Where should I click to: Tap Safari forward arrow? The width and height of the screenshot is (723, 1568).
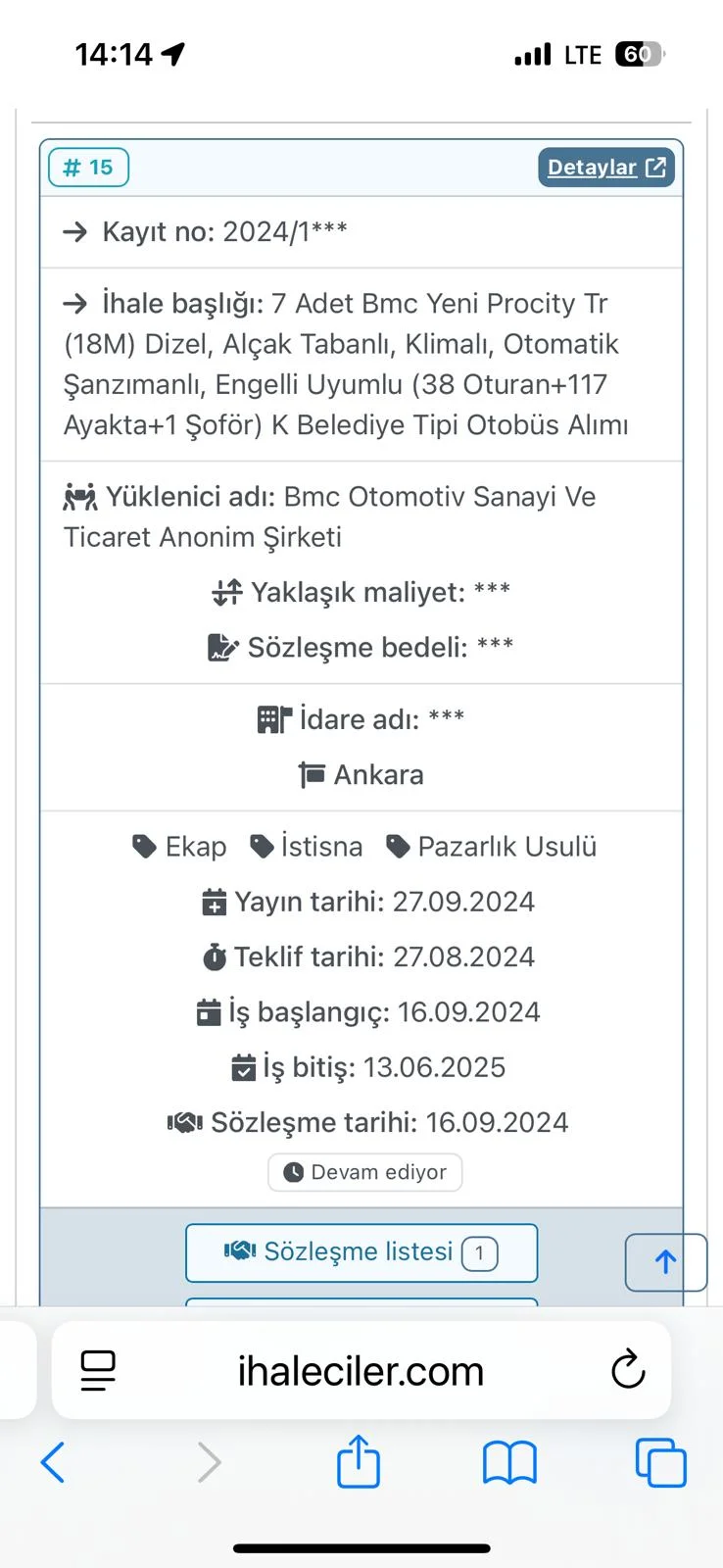point(209,1463)
